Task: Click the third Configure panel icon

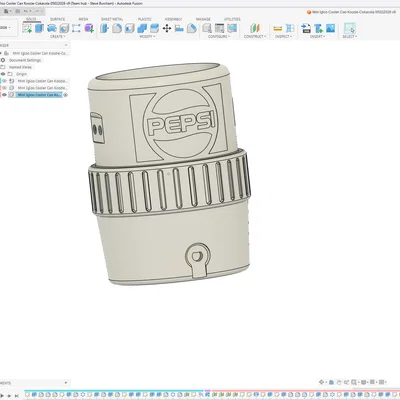Action: (232, 28)
